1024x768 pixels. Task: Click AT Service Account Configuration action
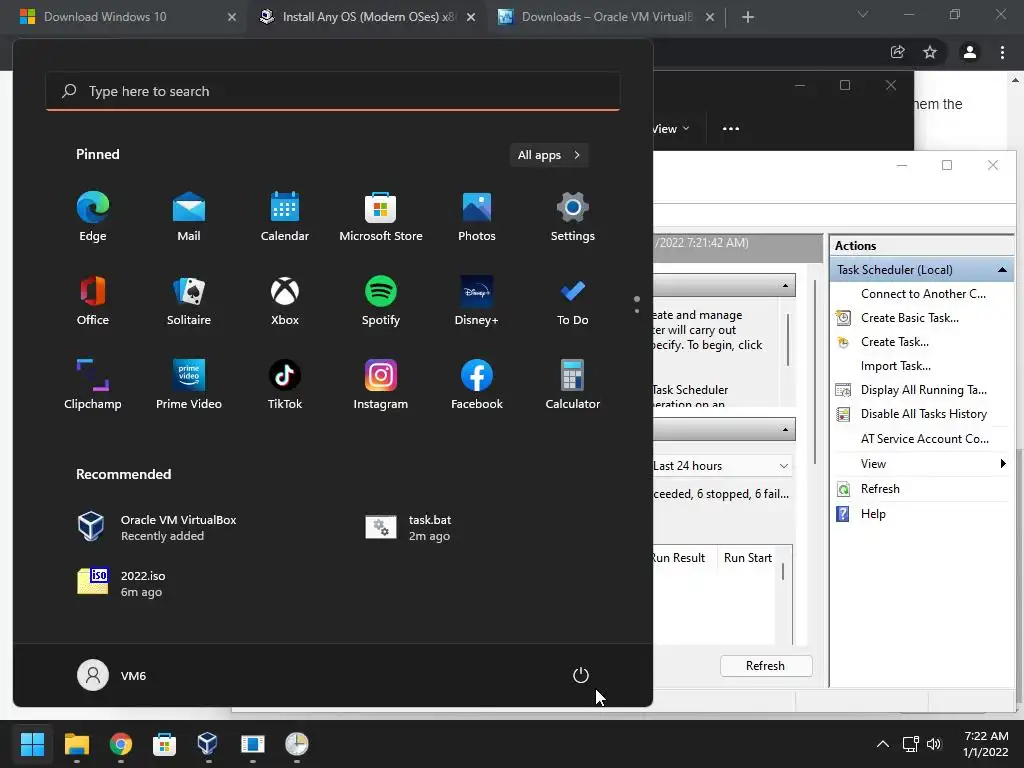[924, 439]
